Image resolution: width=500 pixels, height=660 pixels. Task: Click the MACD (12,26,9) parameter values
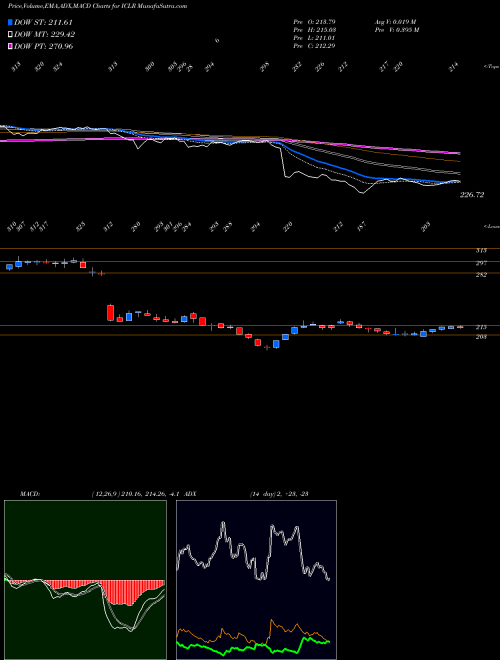coord(136,494)
